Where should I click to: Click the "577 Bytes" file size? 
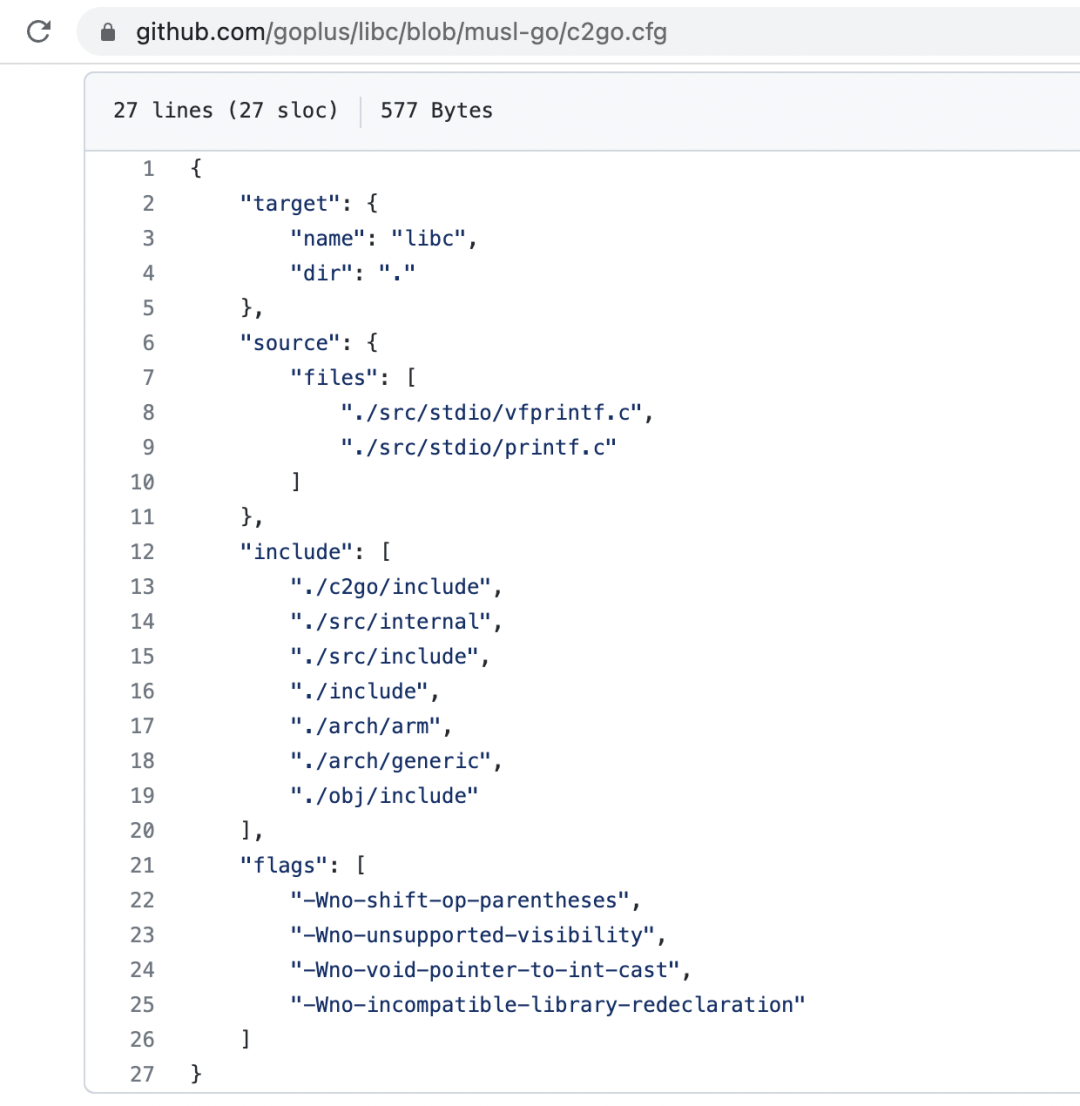point(437,110)
